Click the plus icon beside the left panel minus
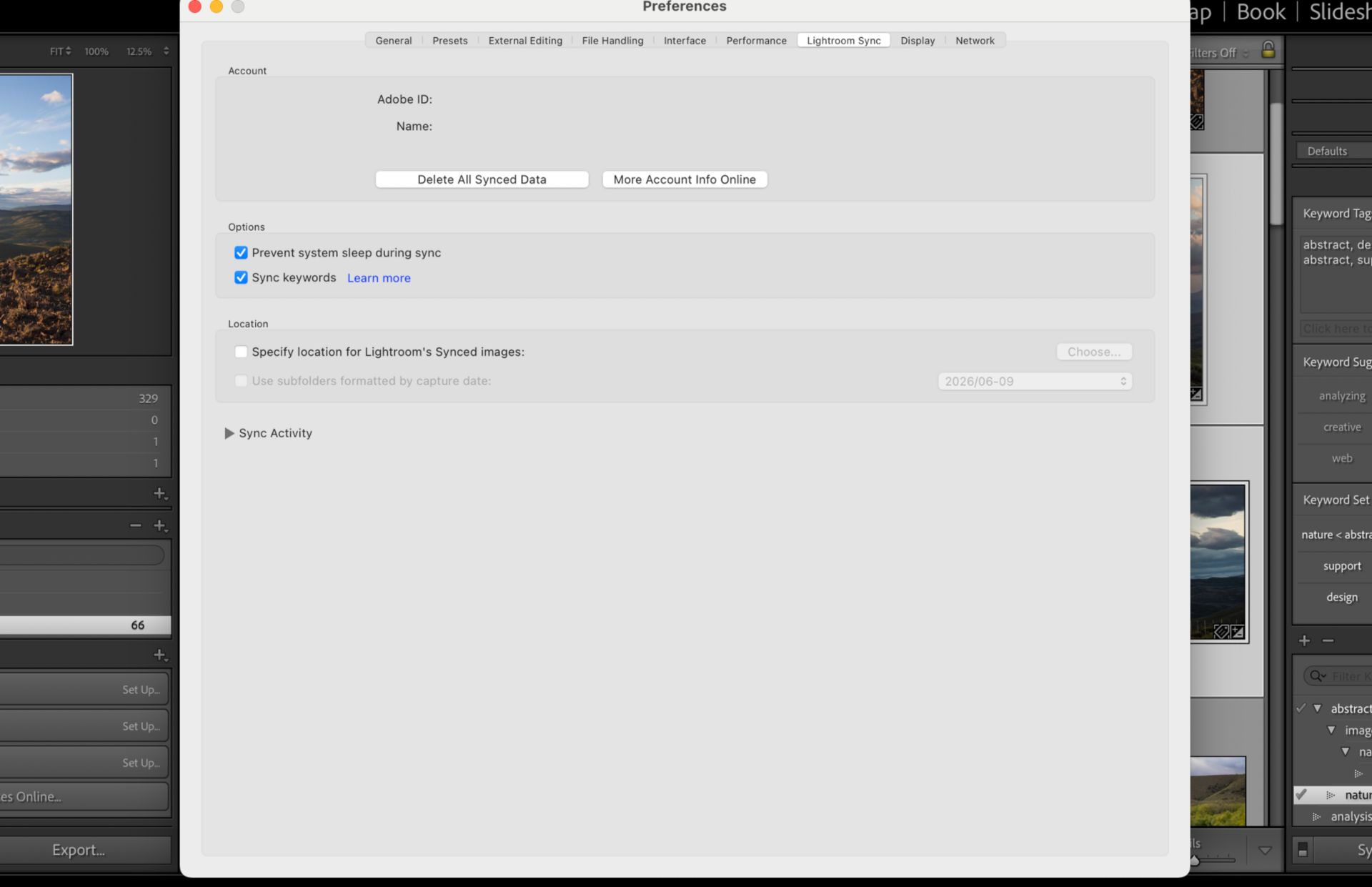This screenshot has width=1372, height=887. click(160, 525)
